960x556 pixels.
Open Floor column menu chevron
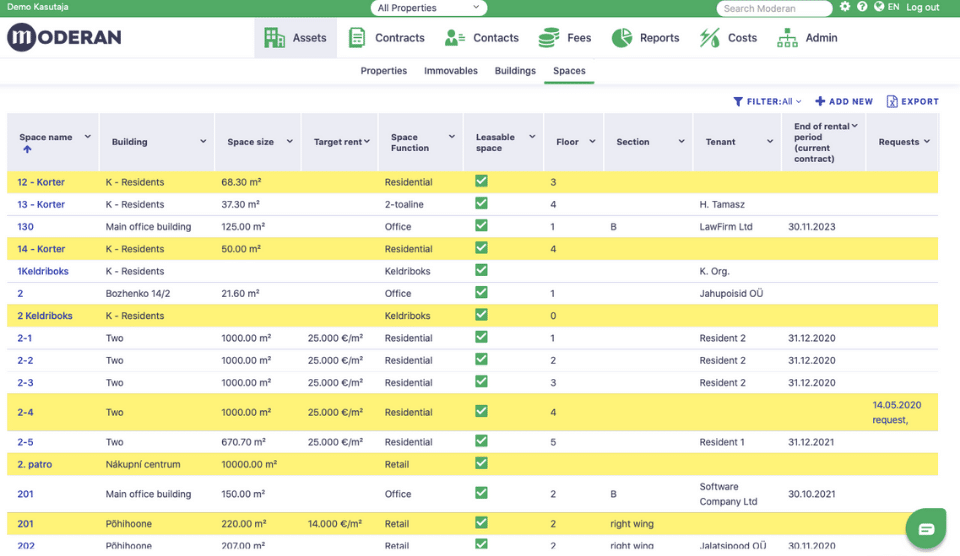pos(592,141)
